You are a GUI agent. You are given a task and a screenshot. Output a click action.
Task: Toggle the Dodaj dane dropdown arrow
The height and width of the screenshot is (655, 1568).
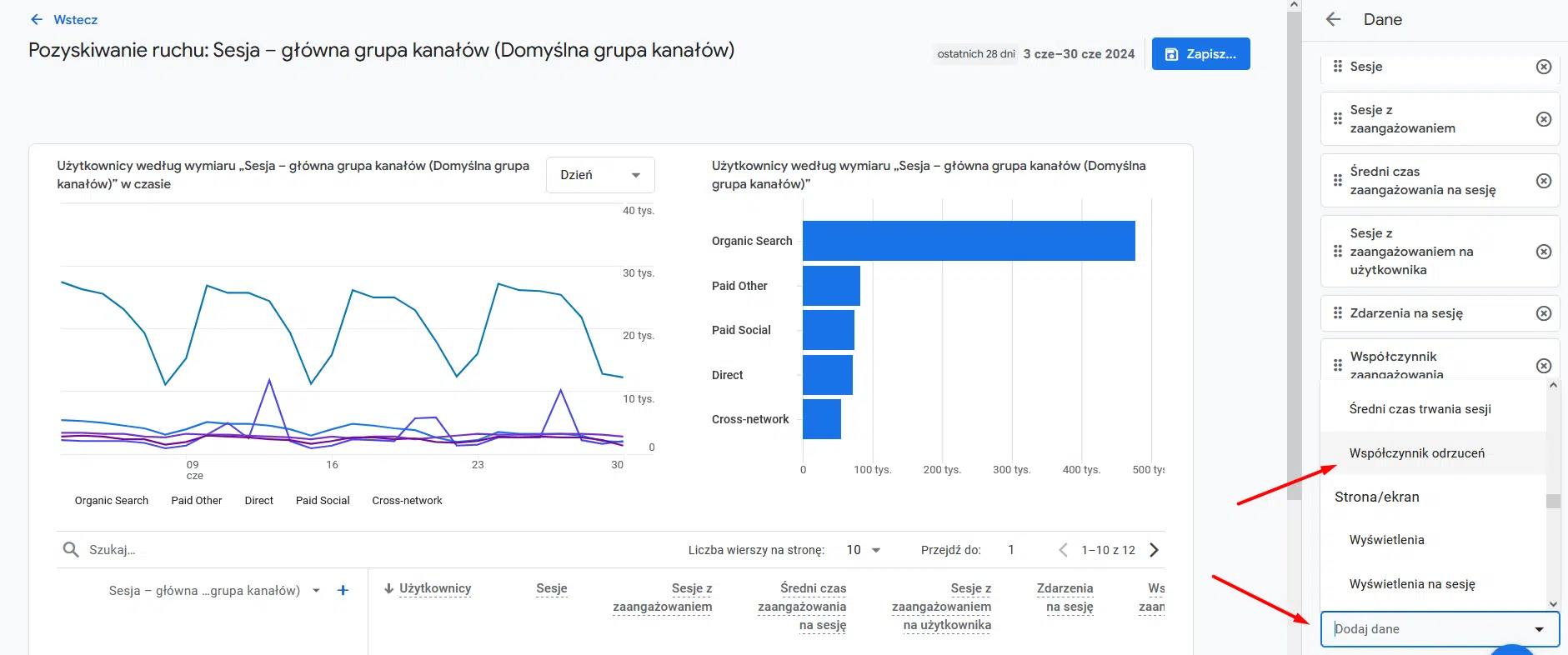[1539, 629]
